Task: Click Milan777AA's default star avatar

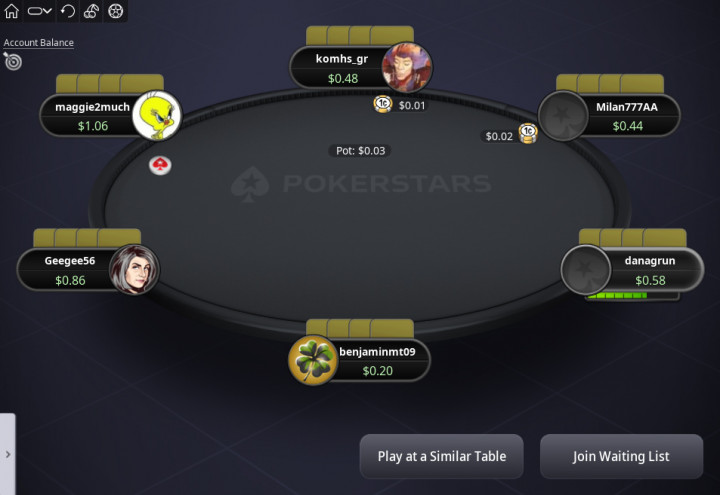Action: 563,116
